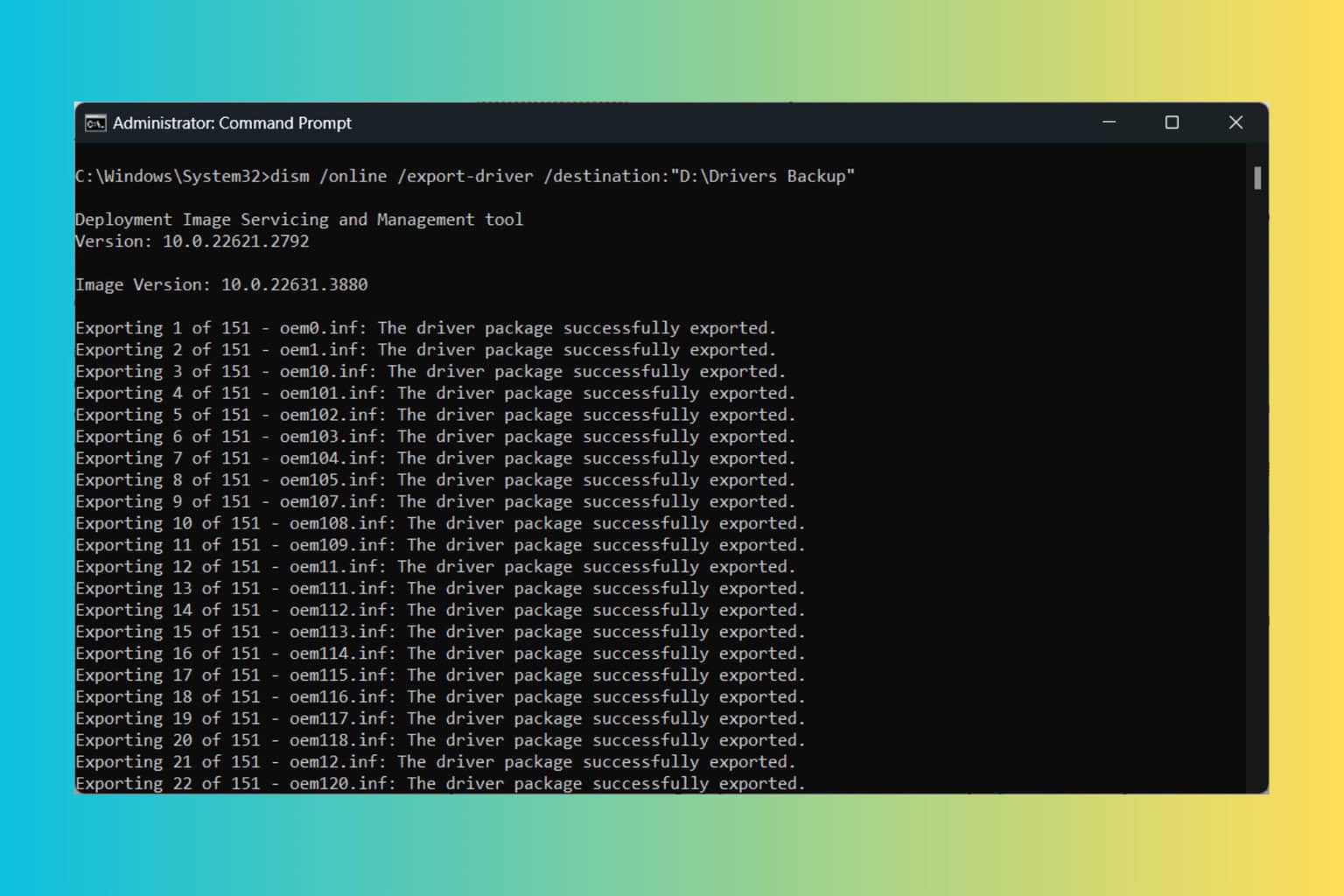The image size is (1344, 896).
Task: Click the vertical scrollbar thumb
Action: [x=1257, y=178]
